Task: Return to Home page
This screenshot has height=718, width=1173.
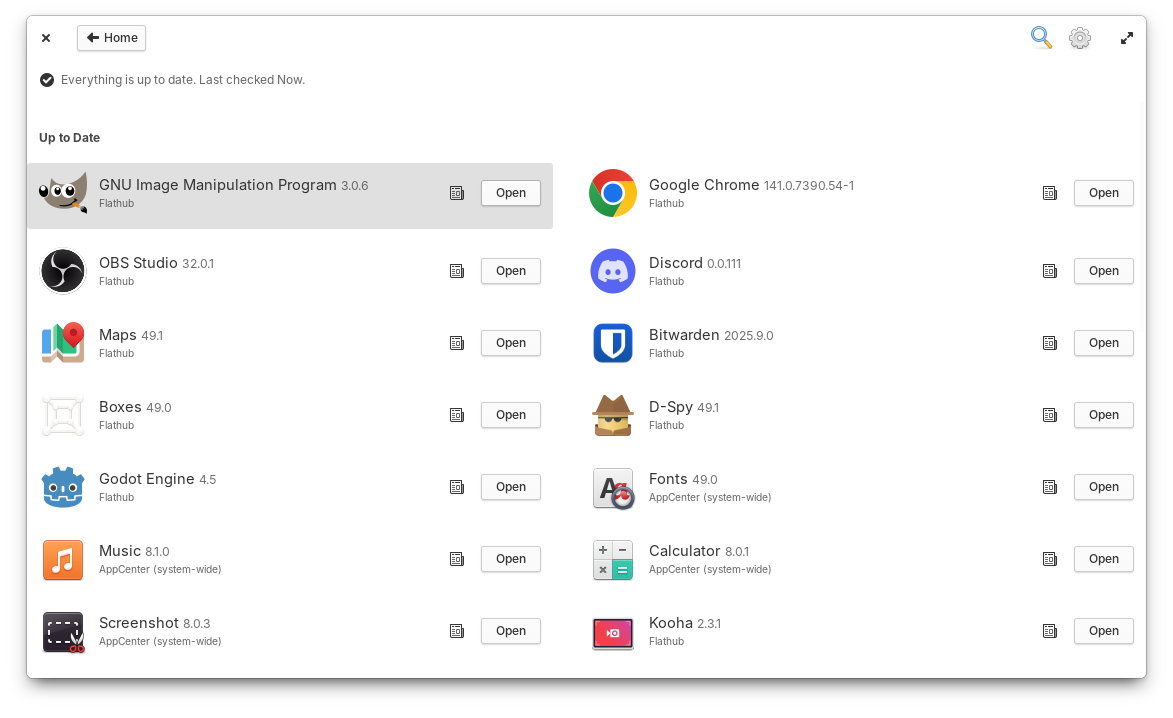Action: [111, 37]
